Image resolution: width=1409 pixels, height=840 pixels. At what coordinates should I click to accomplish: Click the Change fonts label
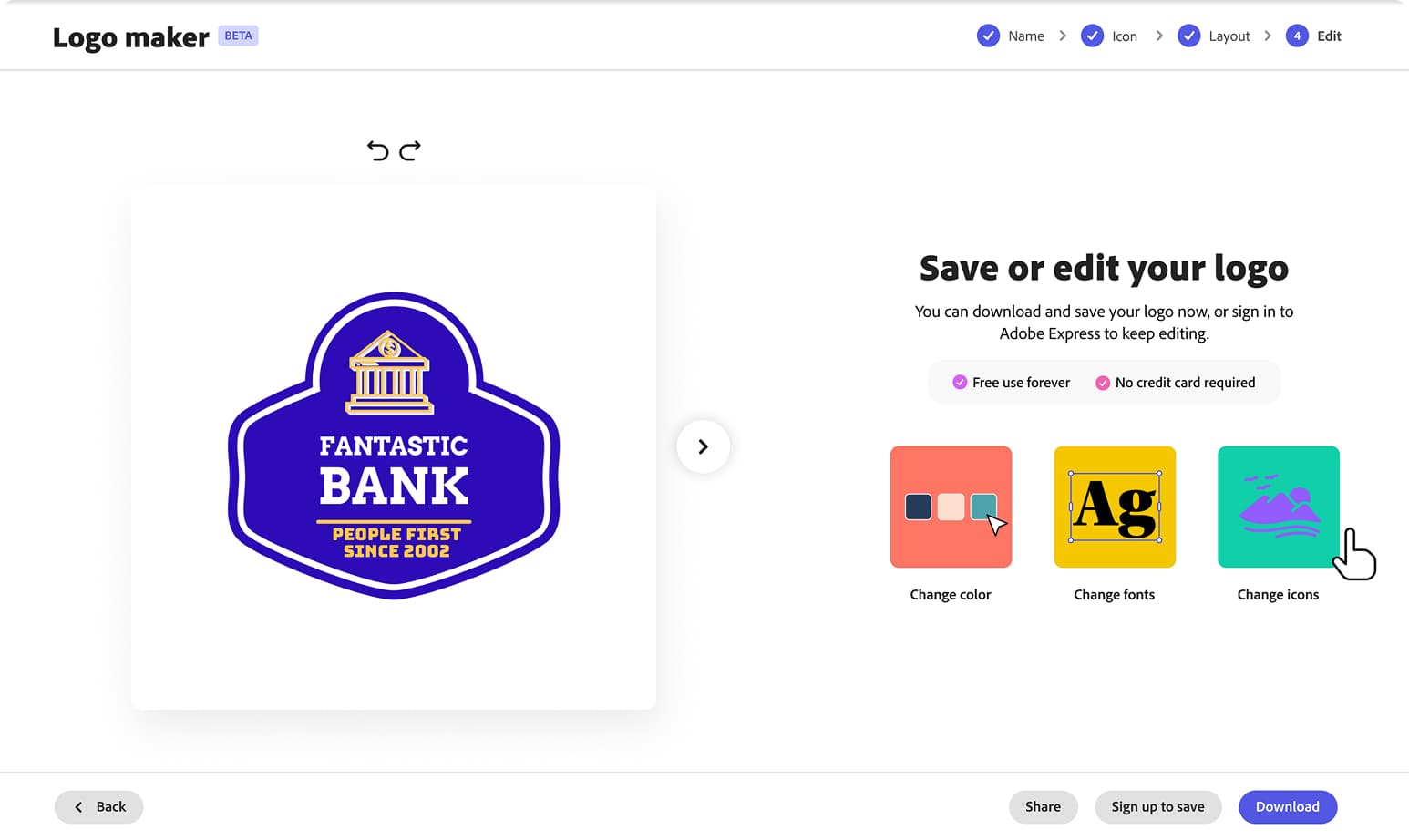(x=1115, y=595)
